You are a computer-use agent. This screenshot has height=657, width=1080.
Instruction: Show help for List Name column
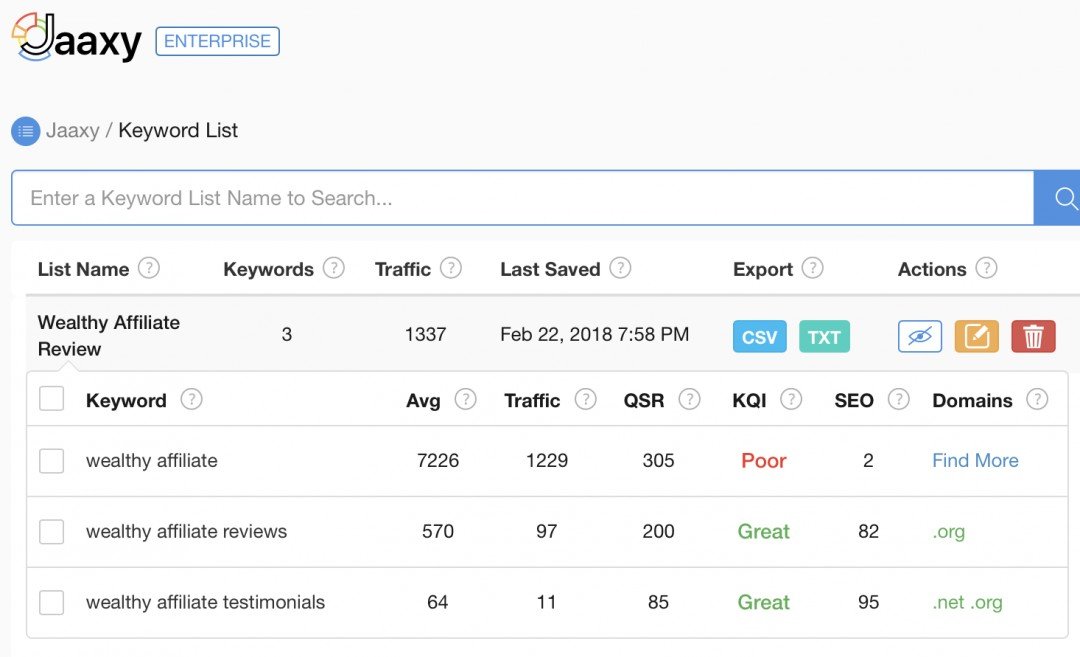pos(149,267)
